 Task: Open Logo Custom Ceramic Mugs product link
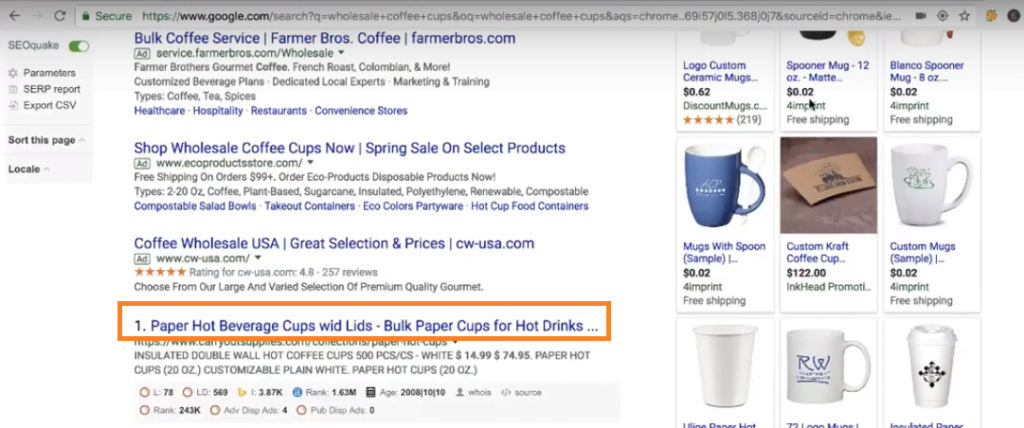[x=720, y=71]
